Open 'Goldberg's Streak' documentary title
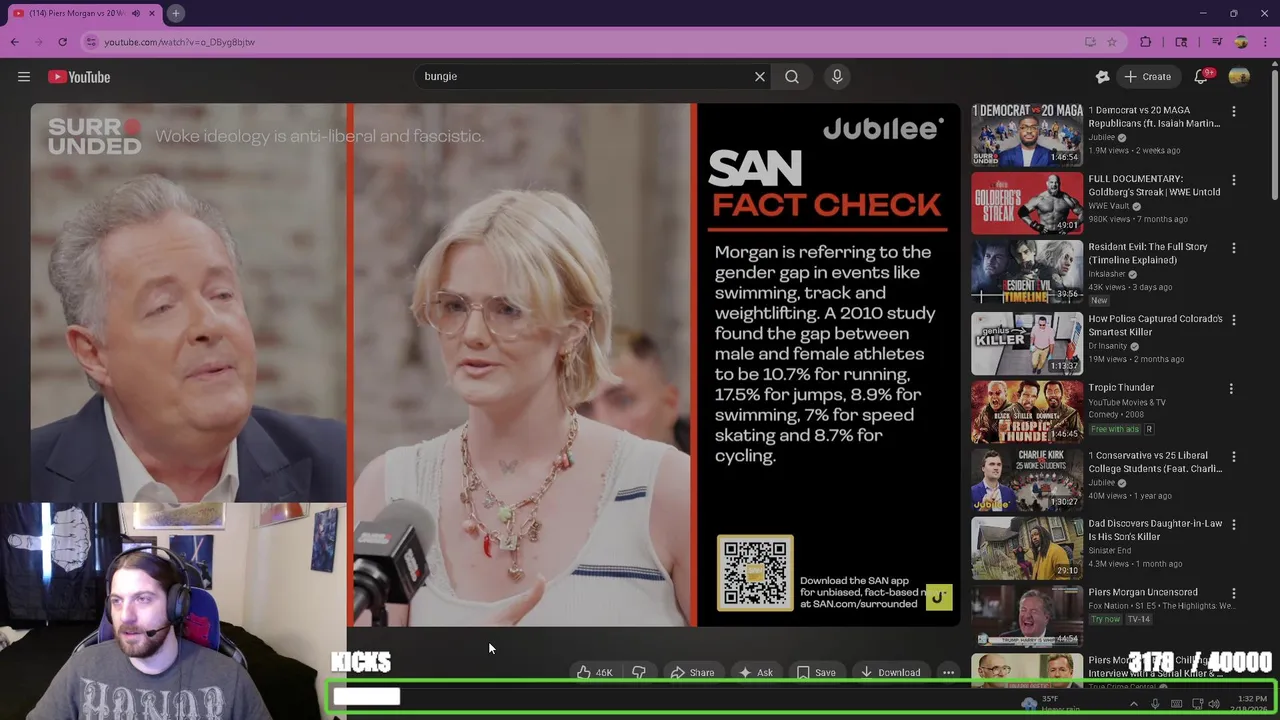This screenshot has height=720, width=1280. click(x=1154, y=185)
